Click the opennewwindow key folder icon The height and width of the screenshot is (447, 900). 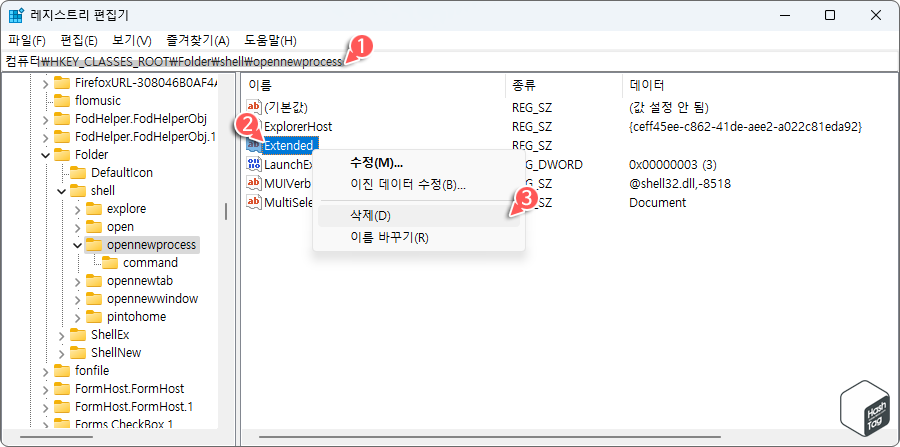coord(94,298)
